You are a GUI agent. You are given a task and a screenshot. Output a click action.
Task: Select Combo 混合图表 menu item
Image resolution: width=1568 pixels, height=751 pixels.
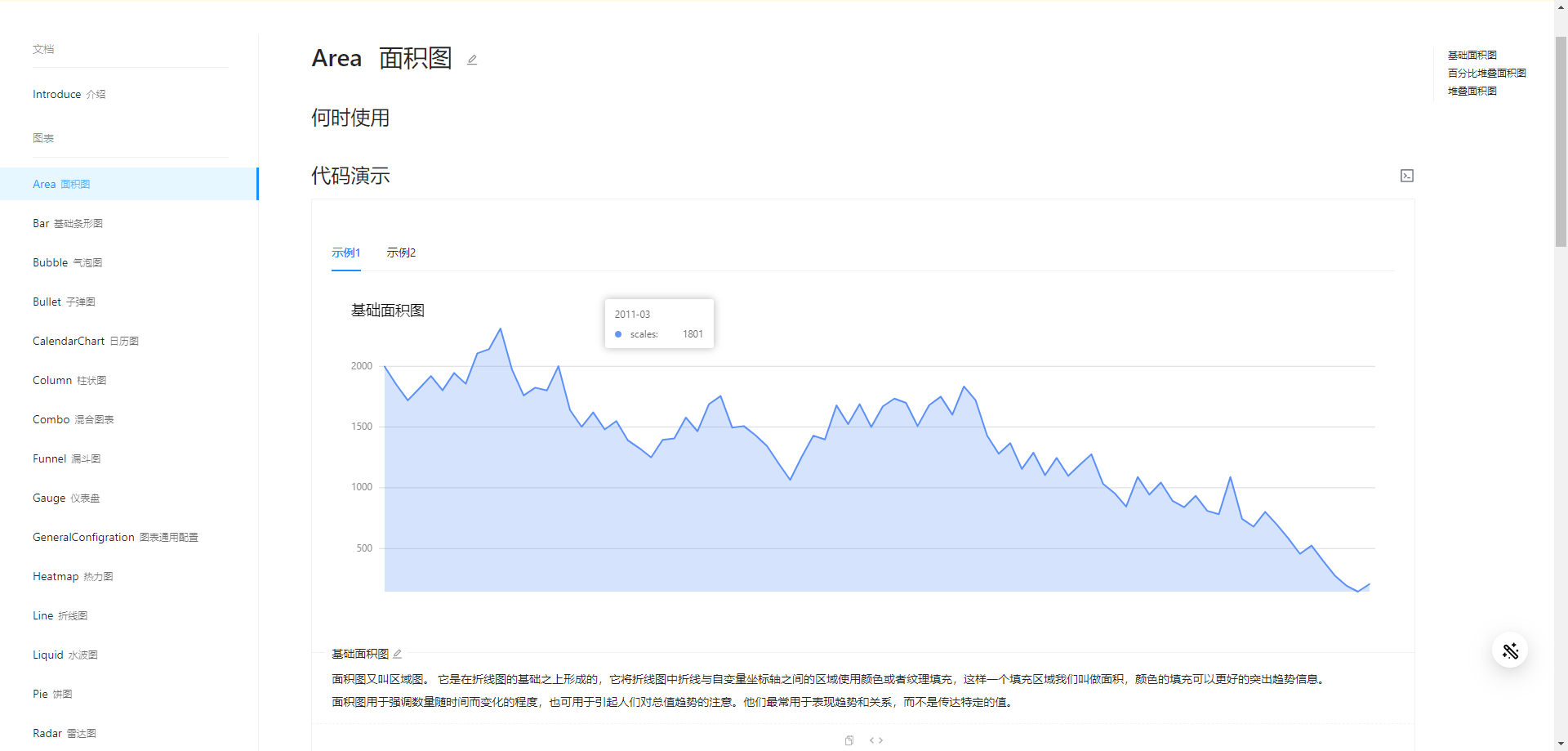[x=129, y=419]
